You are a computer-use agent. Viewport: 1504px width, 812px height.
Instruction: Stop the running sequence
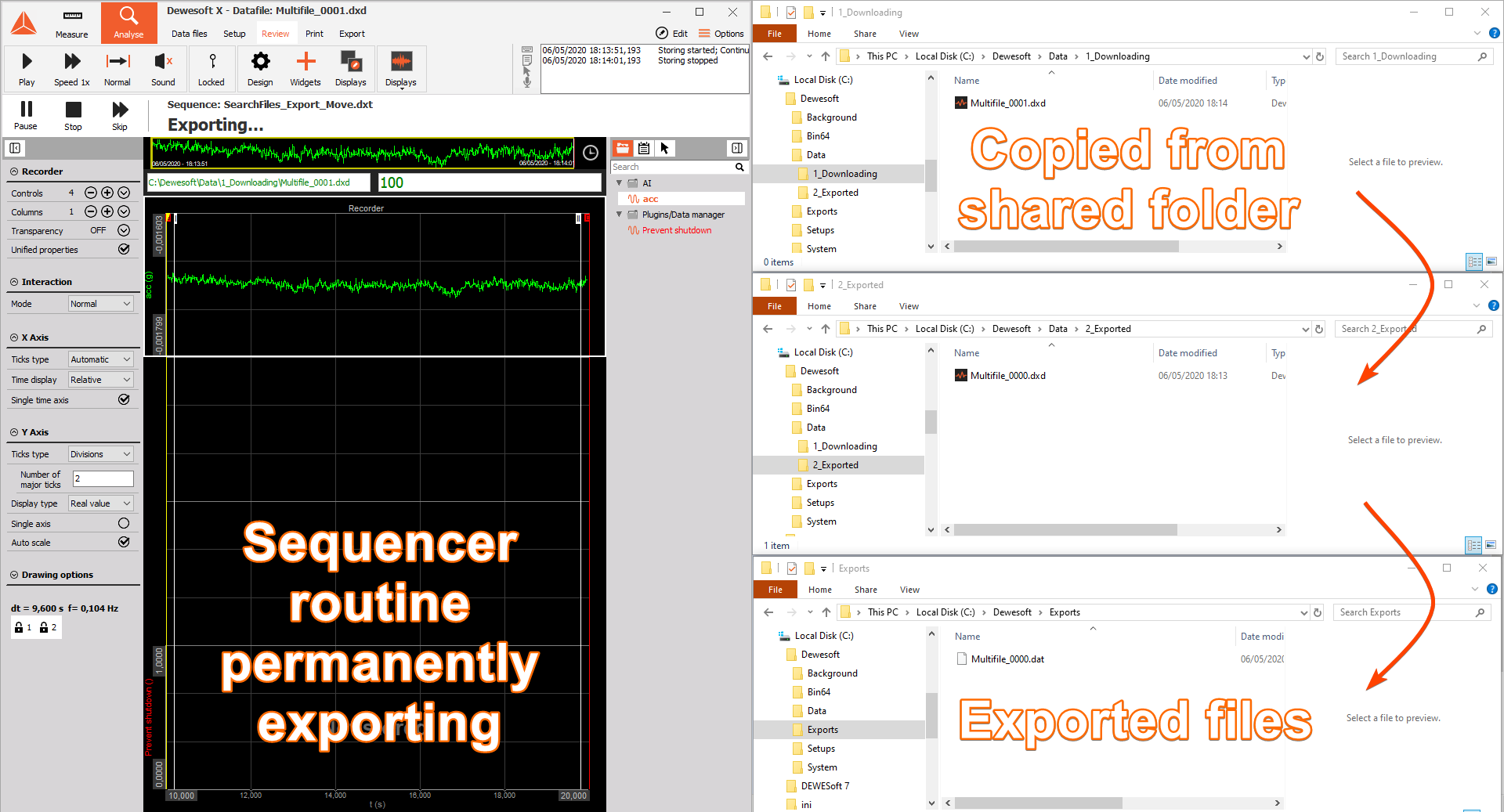click(73, 114)
